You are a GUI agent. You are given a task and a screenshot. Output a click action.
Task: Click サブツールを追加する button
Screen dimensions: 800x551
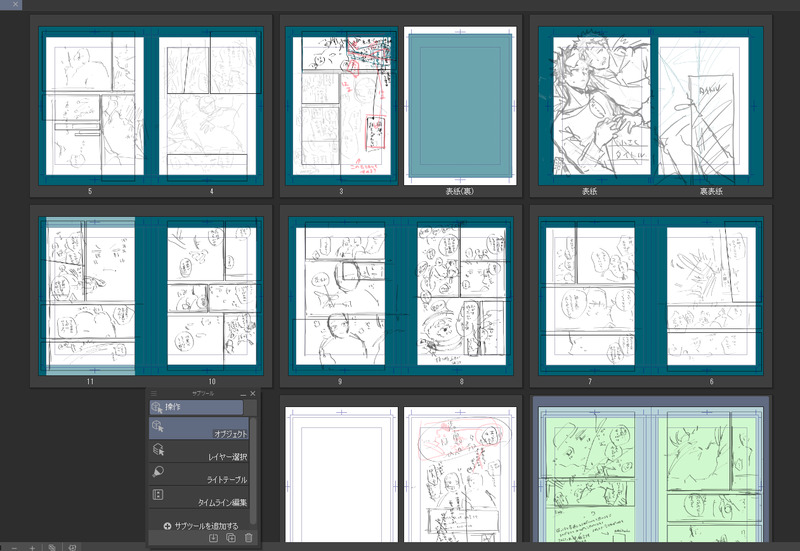pos(201,525)
